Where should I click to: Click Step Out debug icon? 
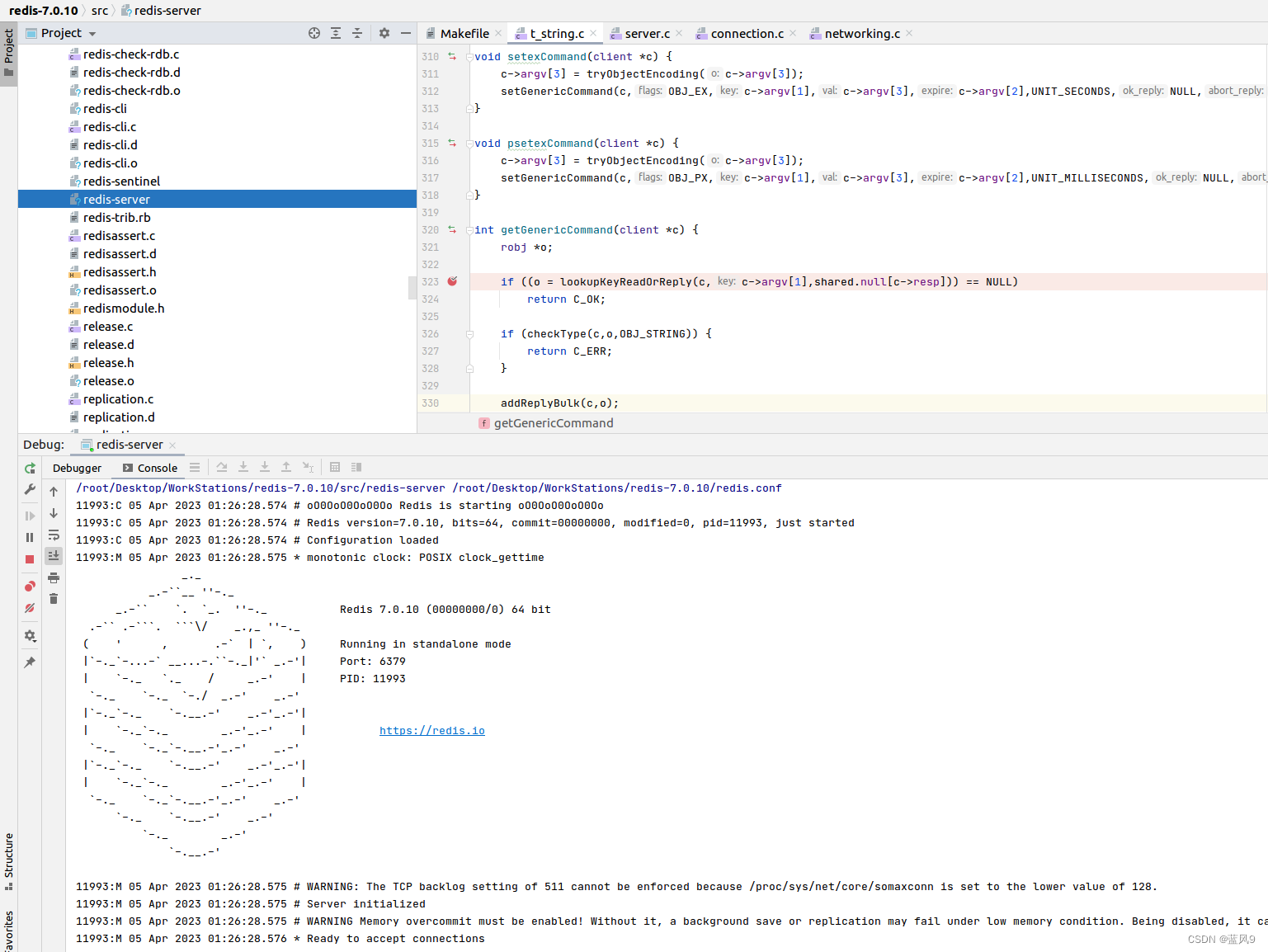(286, 467)
